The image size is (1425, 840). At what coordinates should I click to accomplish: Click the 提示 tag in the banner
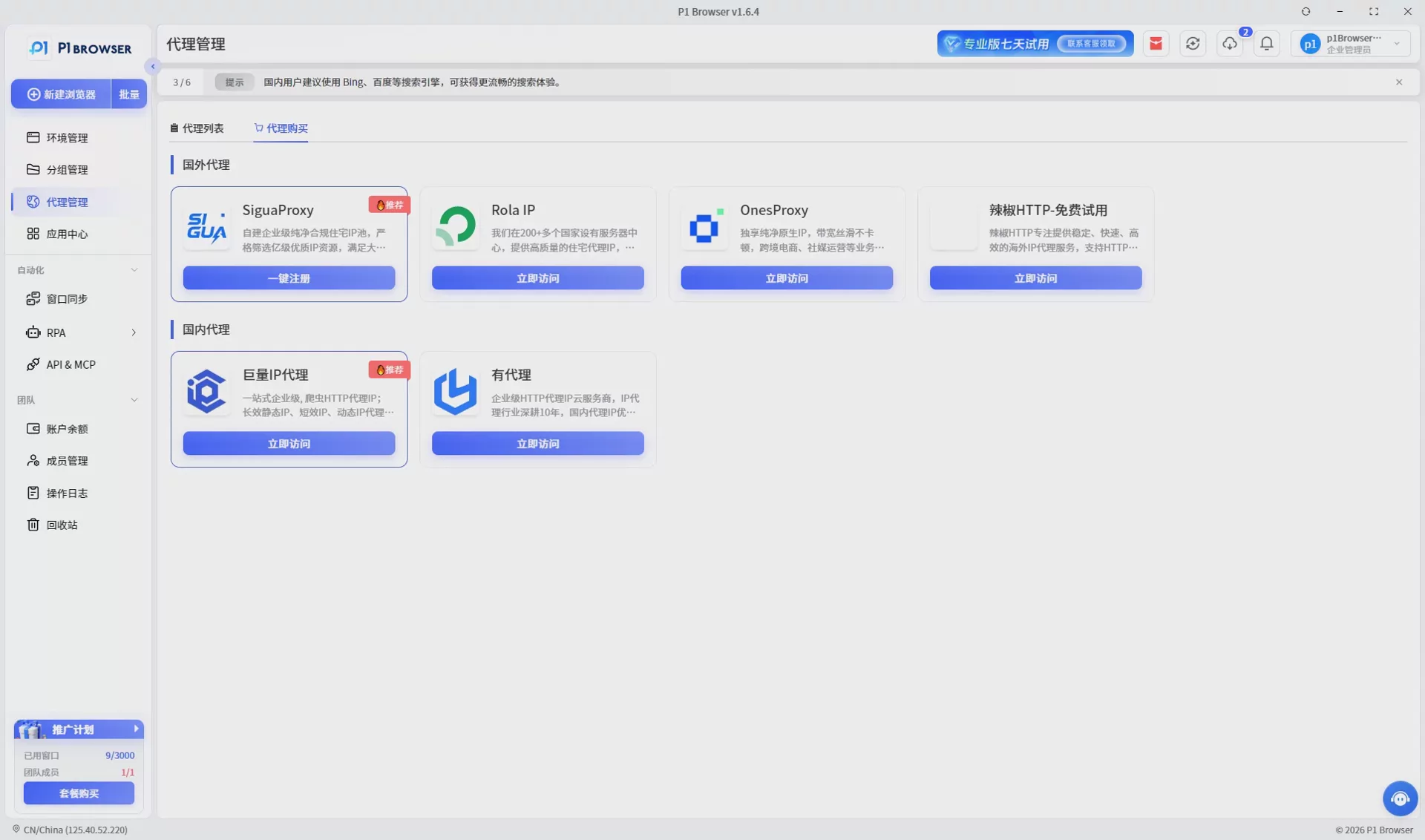(235, 82)
